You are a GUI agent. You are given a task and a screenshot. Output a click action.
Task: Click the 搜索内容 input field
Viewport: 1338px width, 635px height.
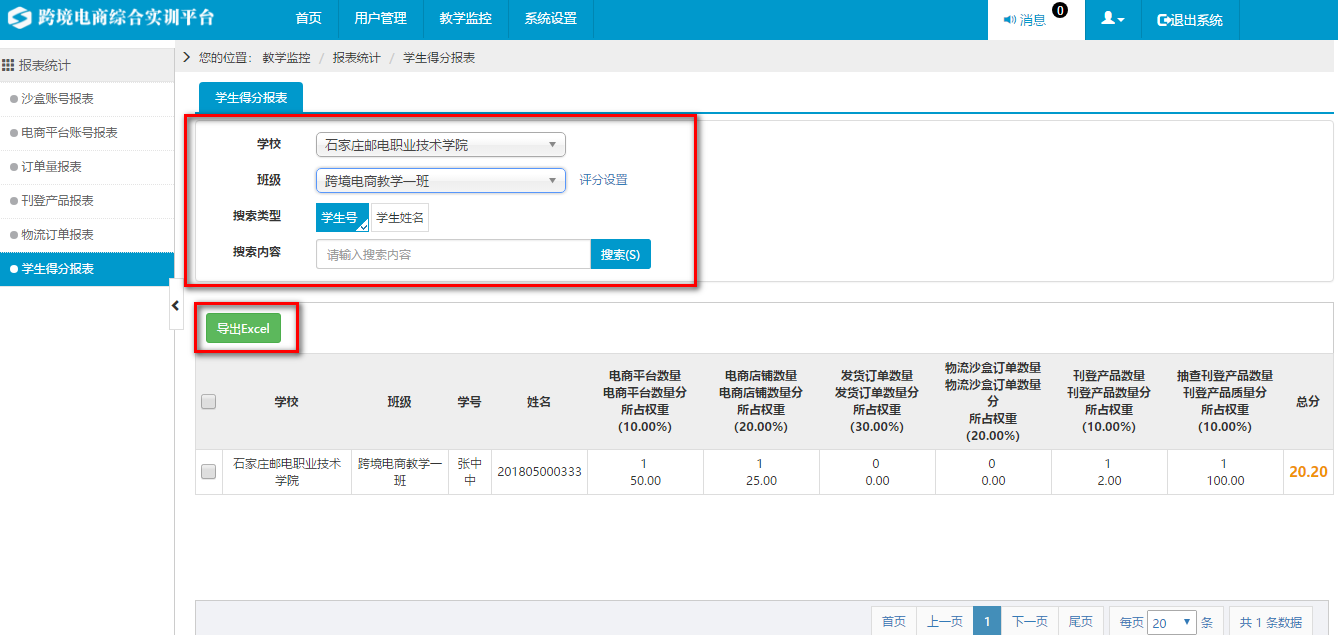452,255
